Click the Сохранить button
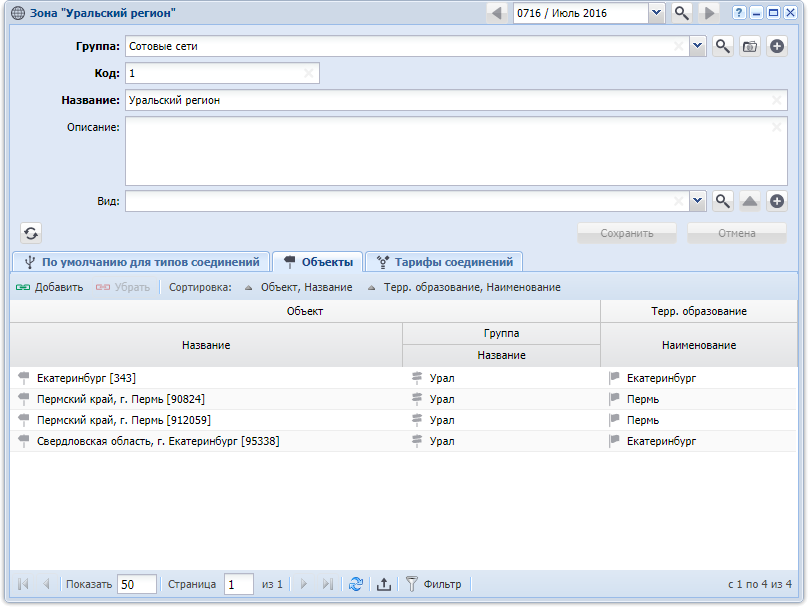This screenshot has width=808, height=607. pyautogui.click(x=627, y=233)
